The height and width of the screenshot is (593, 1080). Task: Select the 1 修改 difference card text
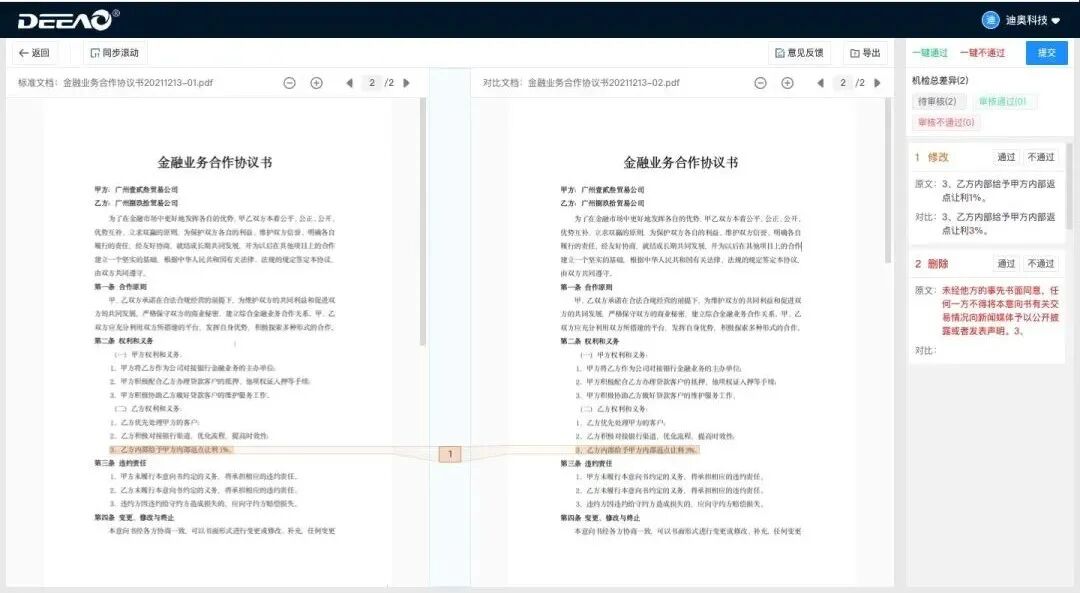click(985, 207)
